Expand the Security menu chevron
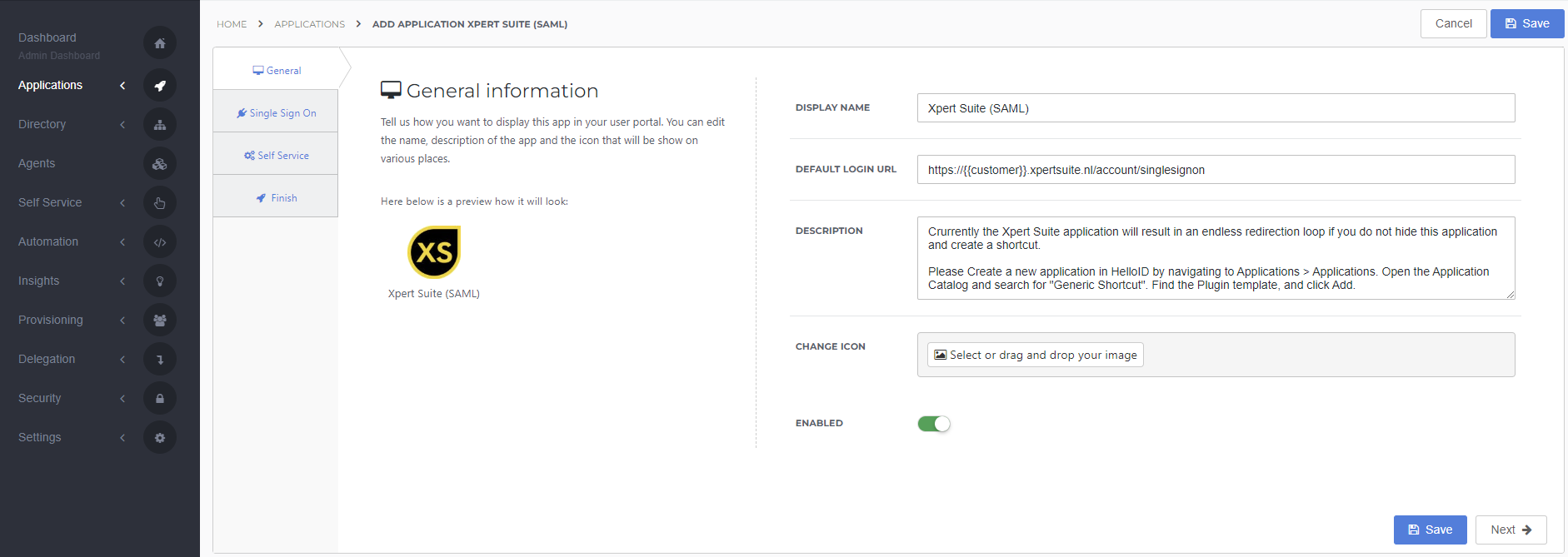Viewport: 1568px width, 557px height. 122,398
